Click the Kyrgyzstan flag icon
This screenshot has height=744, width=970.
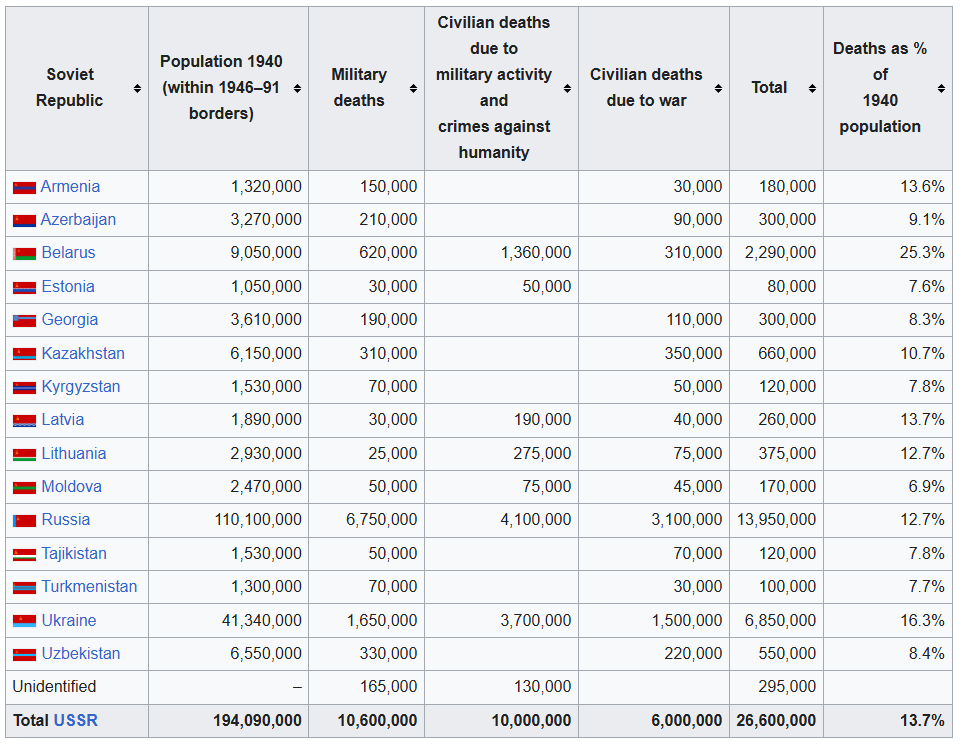click(24, 388)
